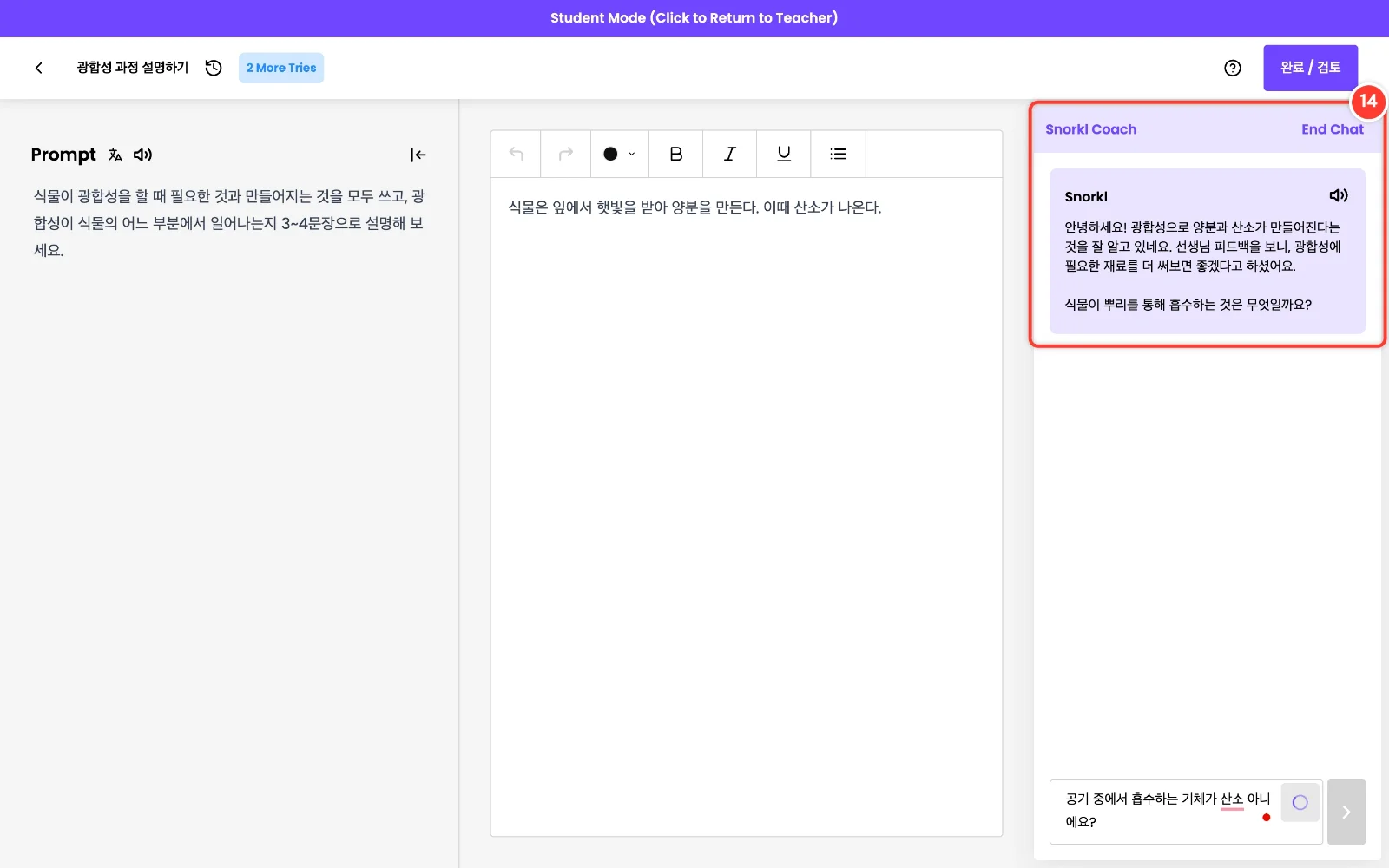Viewport: 1389px width, 868px height.
Task: Click the translate icon next to Prompt
Action: 115,155
